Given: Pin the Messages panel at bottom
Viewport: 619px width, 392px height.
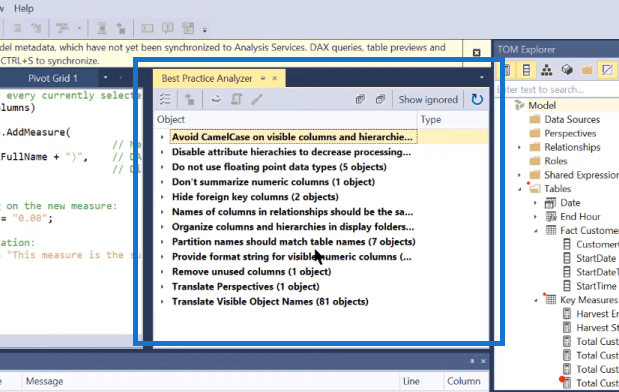Looking at the screenshot, I should (472, 361).
